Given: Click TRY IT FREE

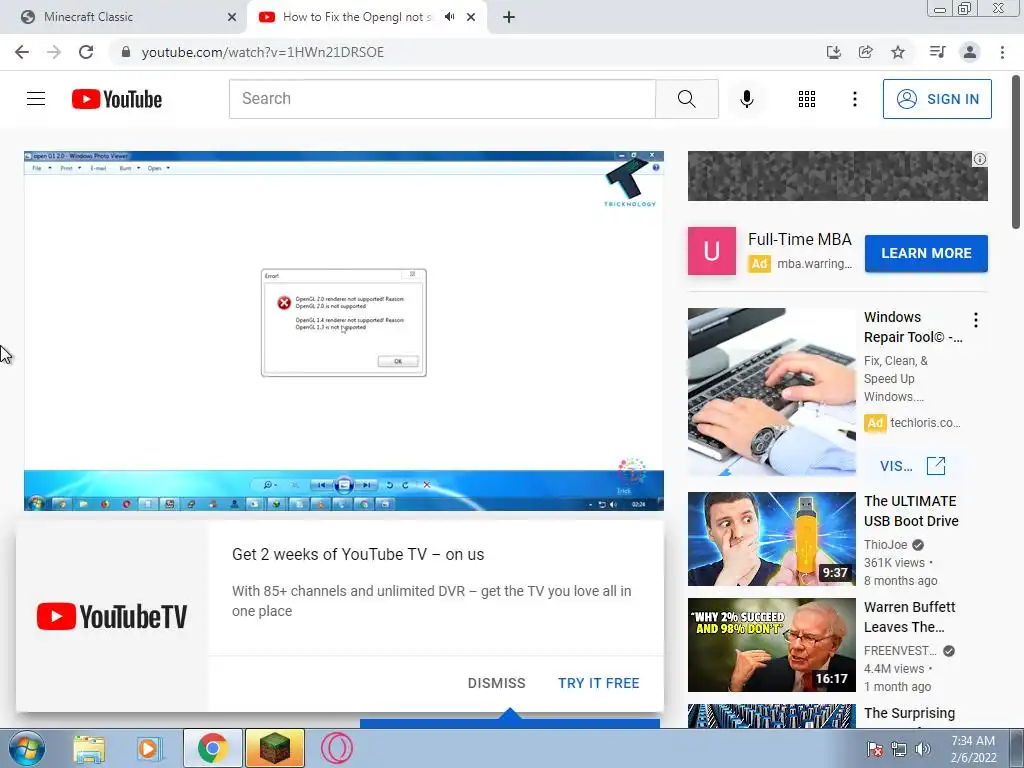Looking at the screenshot, I should tap(598, 683).
